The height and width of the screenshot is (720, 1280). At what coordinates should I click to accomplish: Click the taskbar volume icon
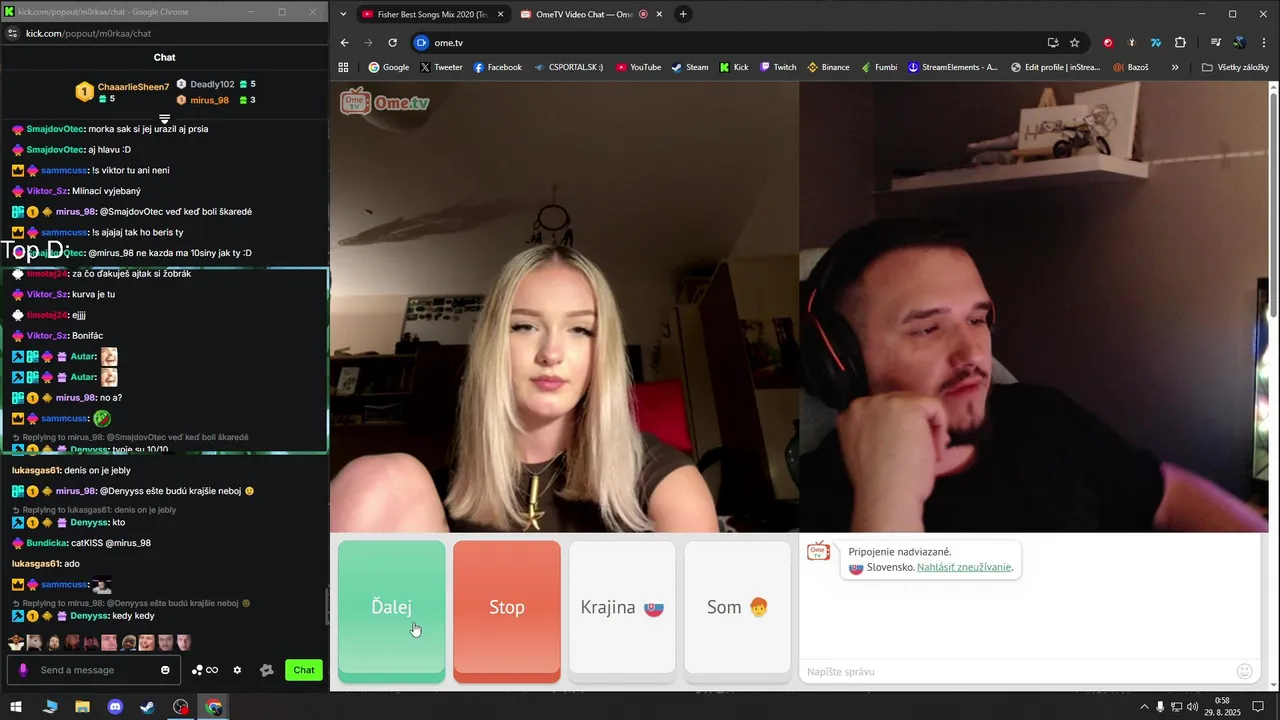coord(1192,707)
